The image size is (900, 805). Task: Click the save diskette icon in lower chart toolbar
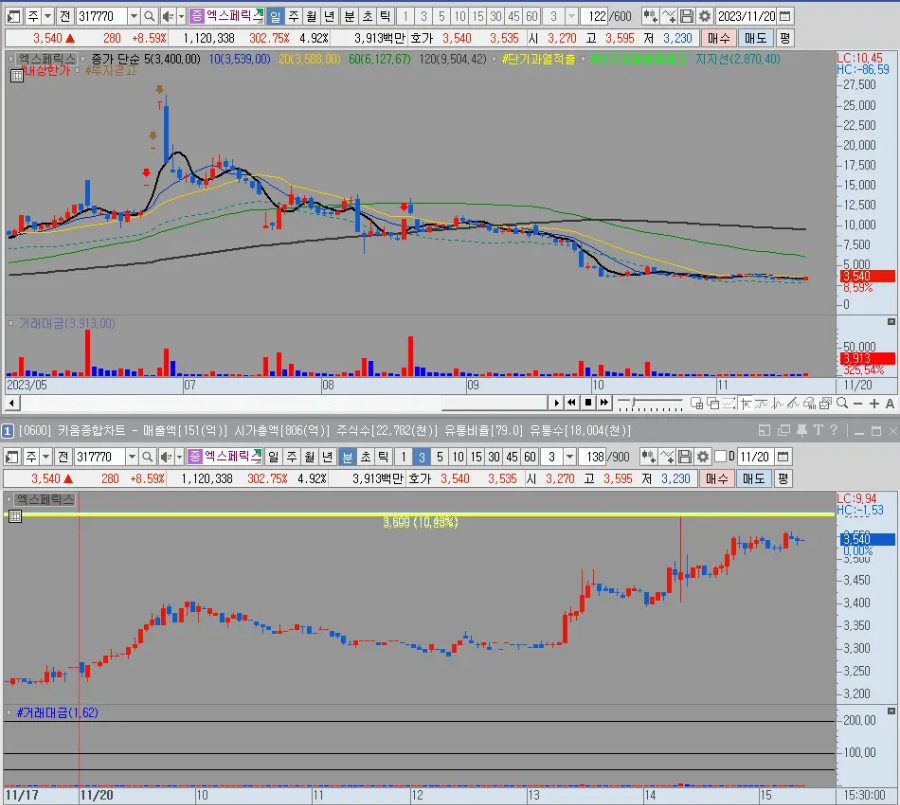point(685,456)
